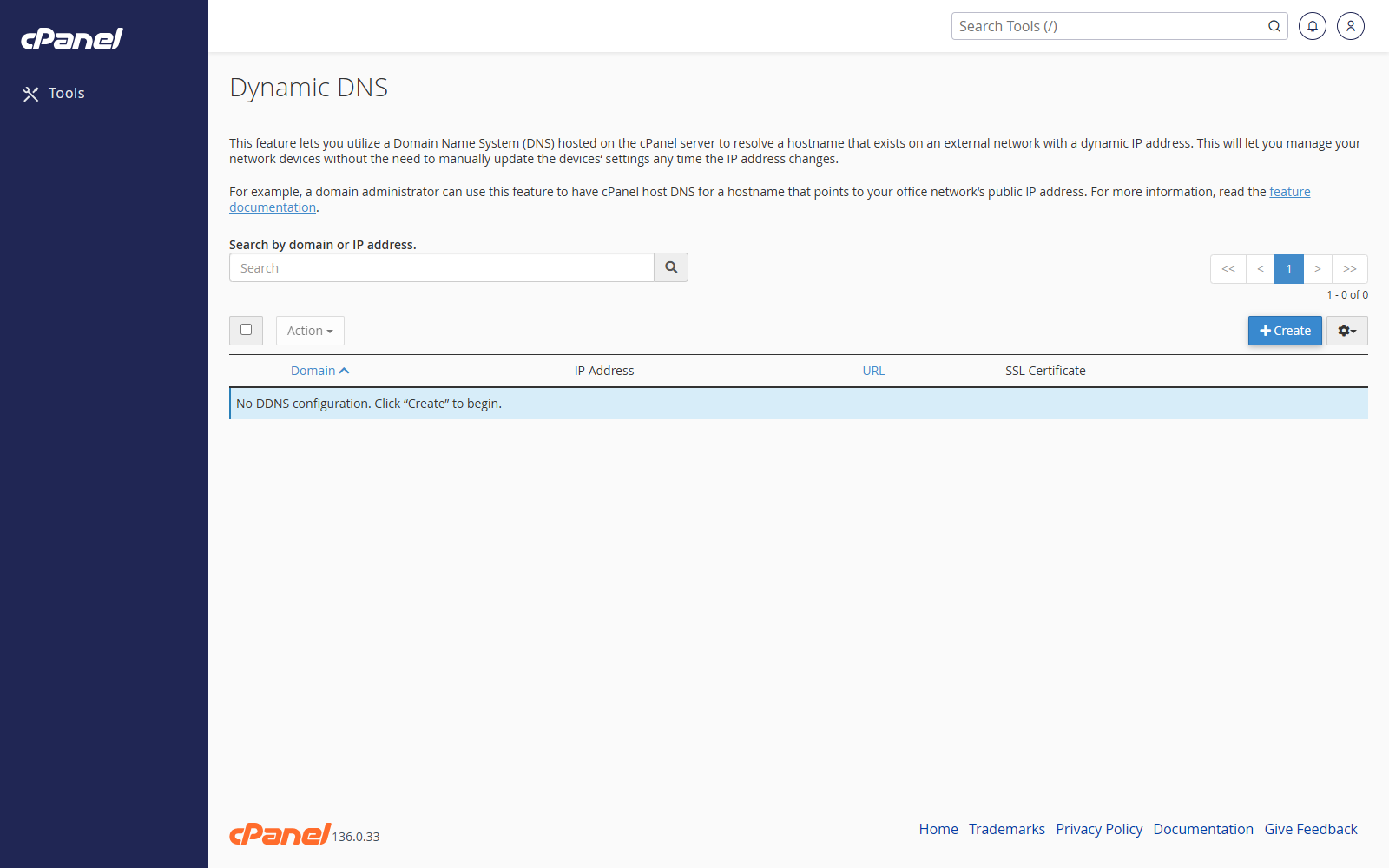This screenshot has width=1389, height=868.
Task: Click the 'No DDNS configuration' message row
Action: pyautogui.click(x=799, y=404)
